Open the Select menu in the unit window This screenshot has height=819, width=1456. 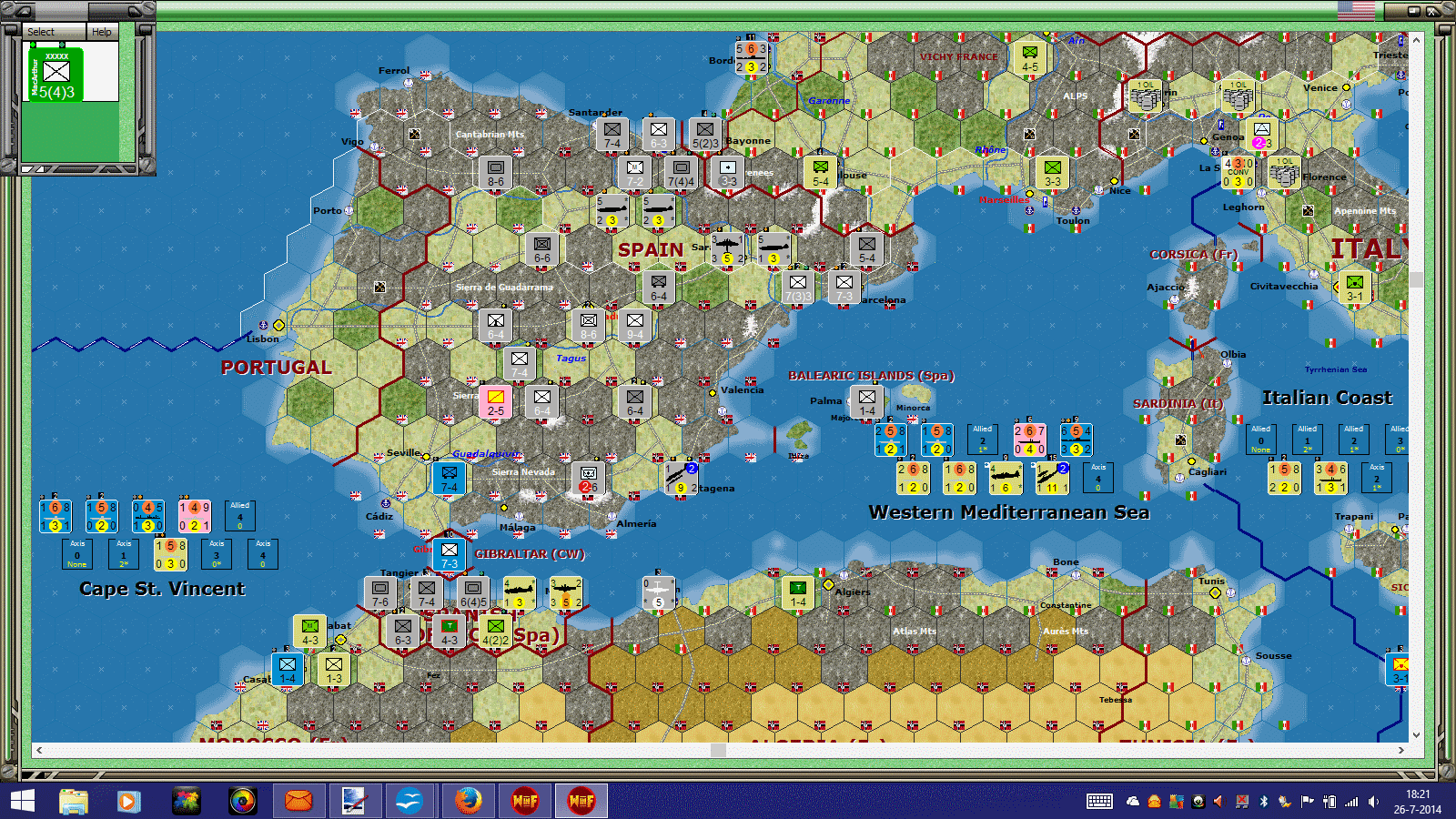click(x=40, y=31)
